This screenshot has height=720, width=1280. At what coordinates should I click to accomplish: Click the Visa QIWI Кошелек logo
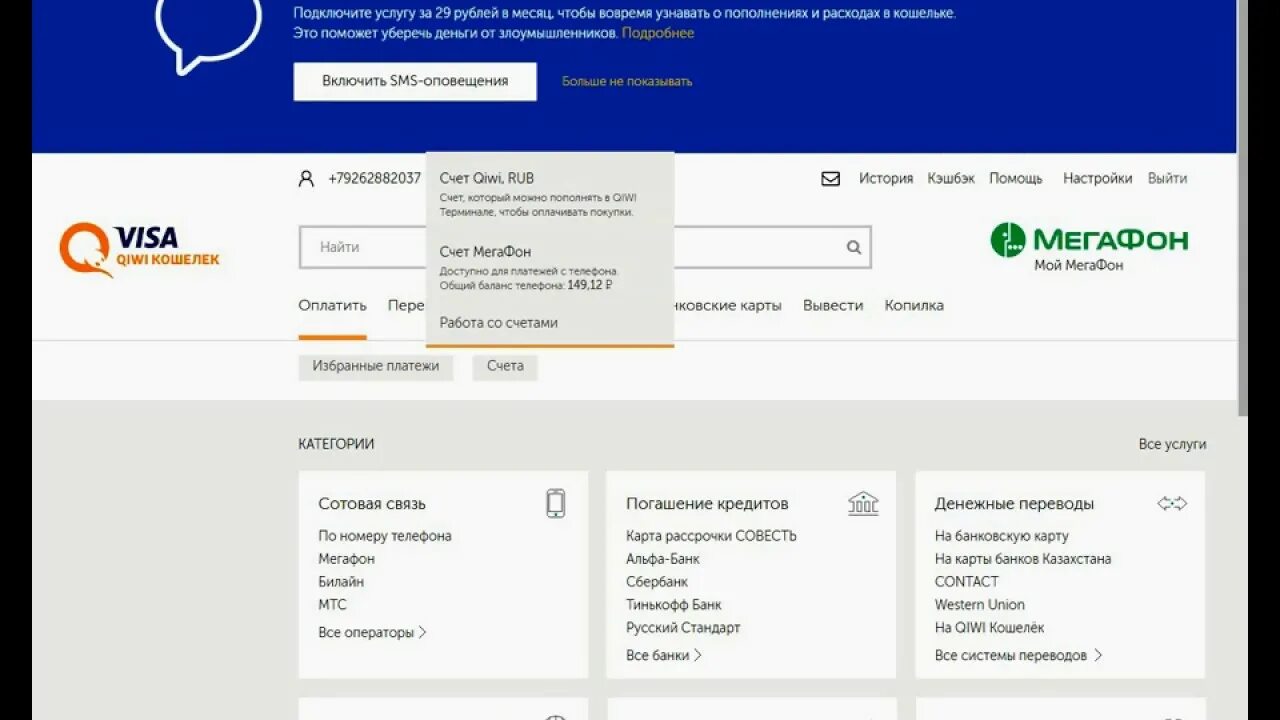[x=139, y=249]
